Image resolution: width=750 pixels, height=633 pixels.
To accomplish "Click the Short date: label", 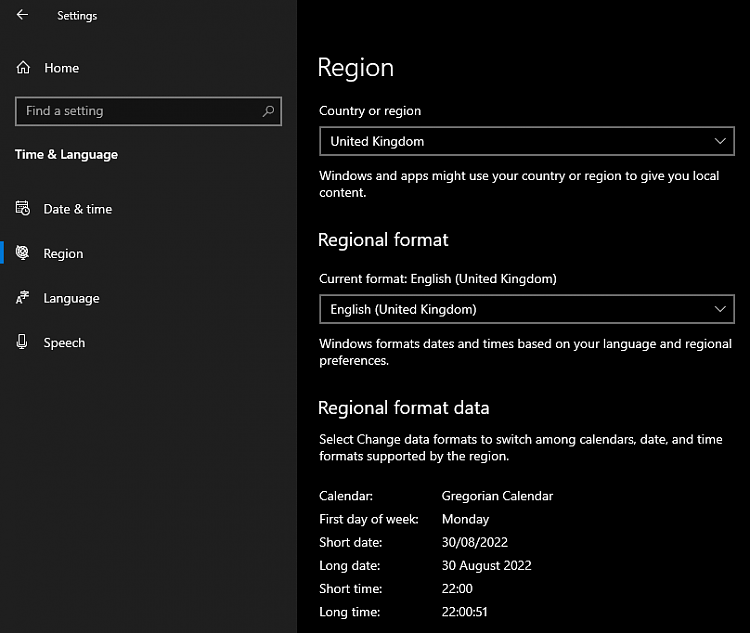I will pos(351,542).
